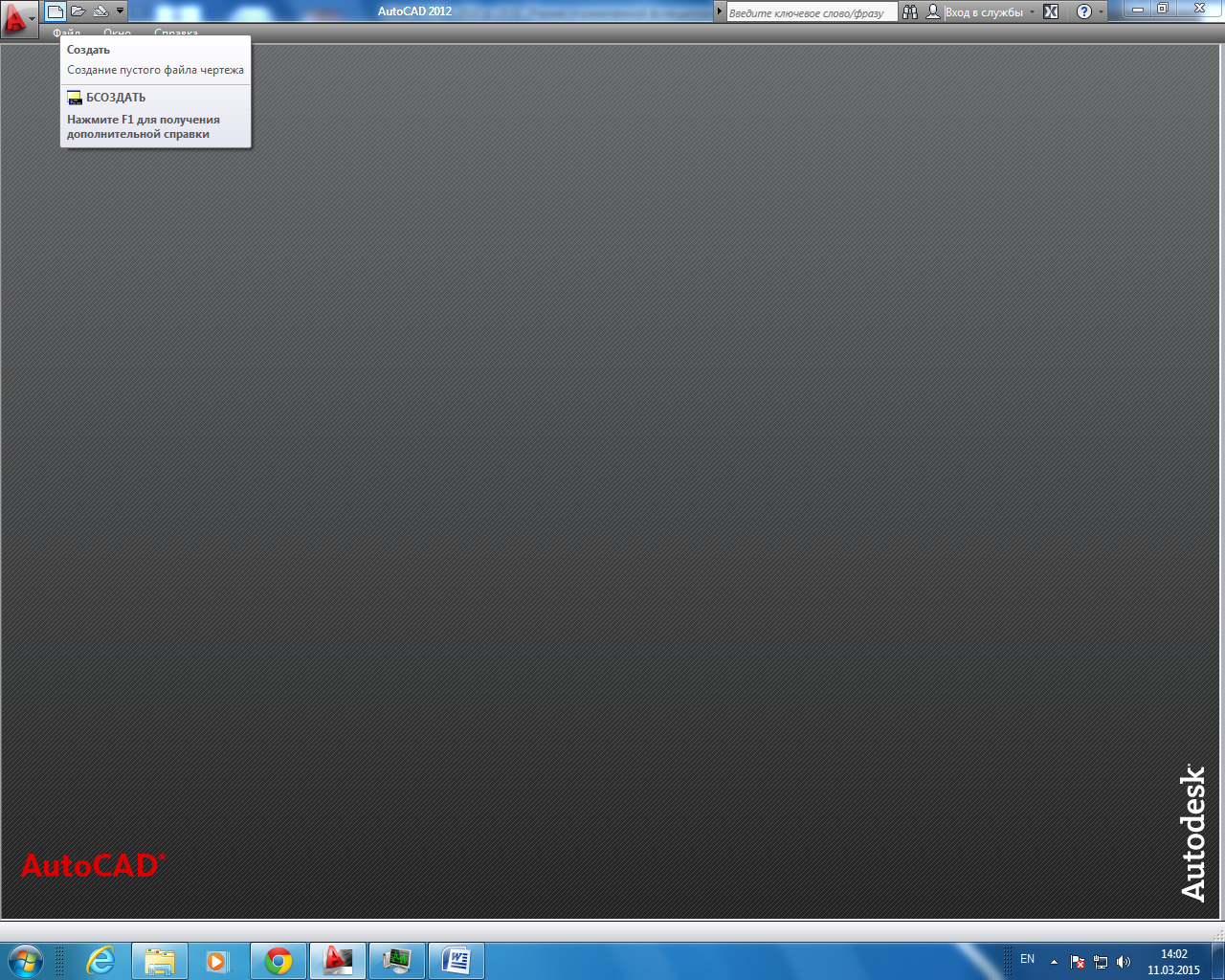Click the Help question mark icon

[1084, 12]
